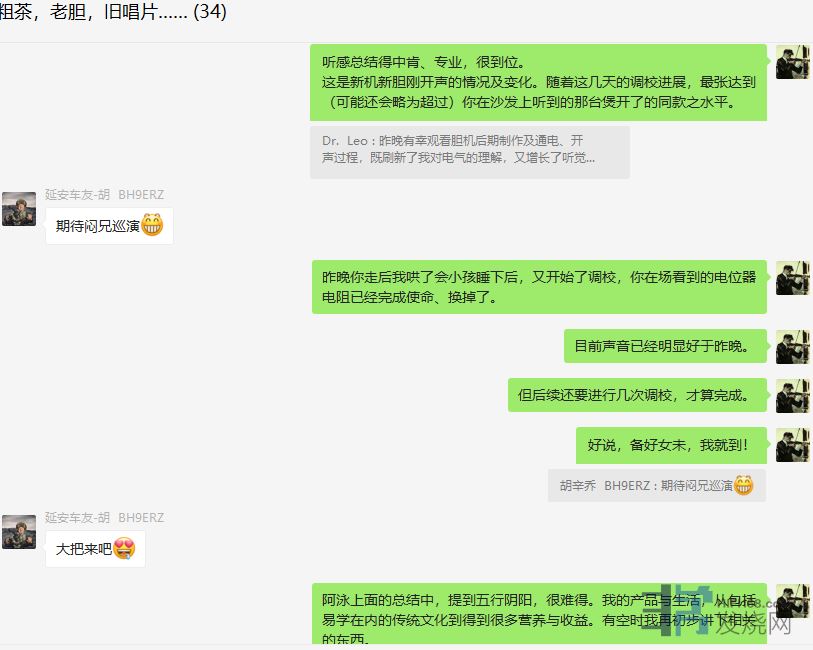The image size is (813, 650).
Task: Open sender avatar beside first green message
Action: pos(792,62)
